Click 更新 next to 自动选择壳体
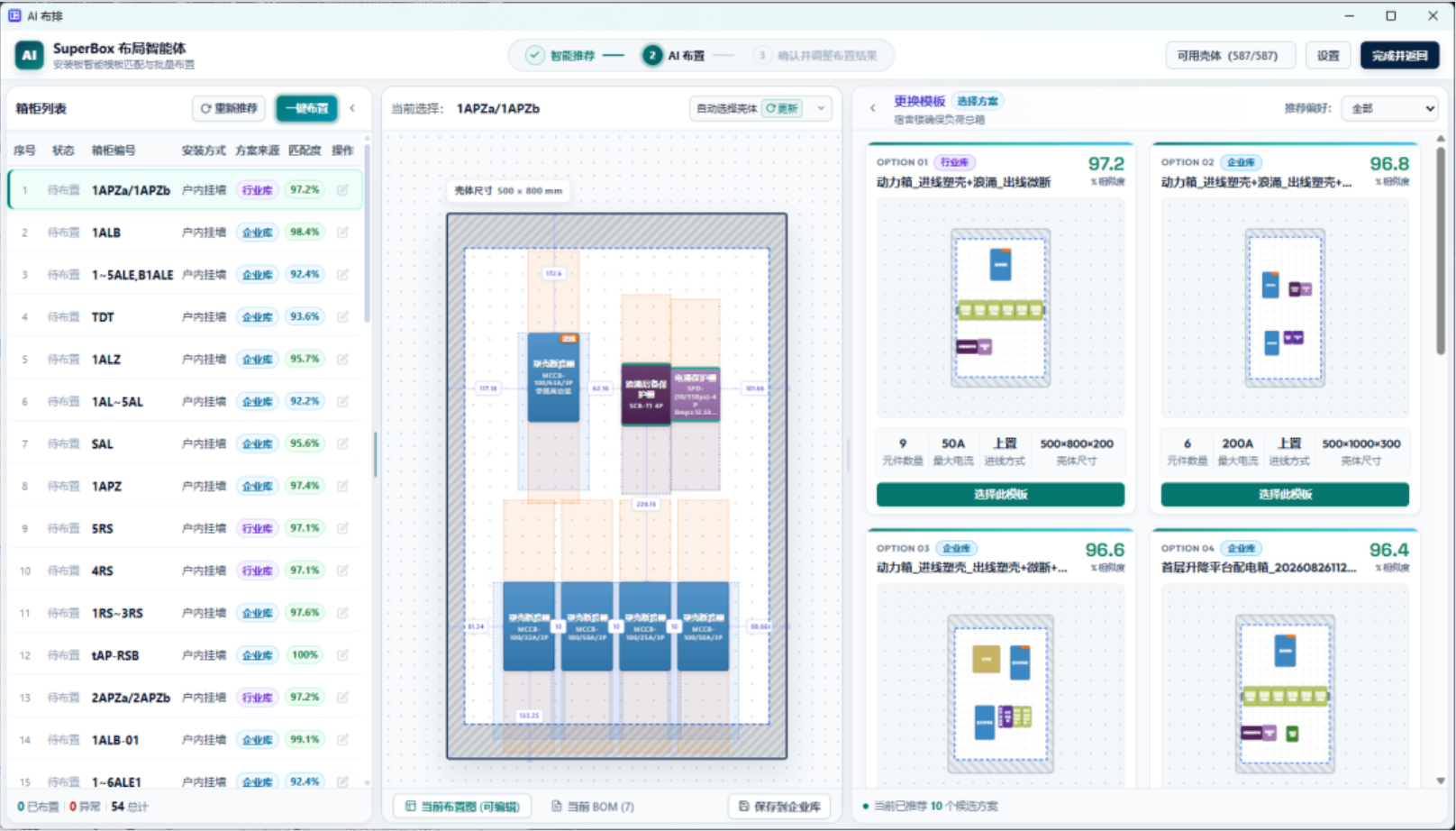1456x831 pixels. tap(782, 108)
